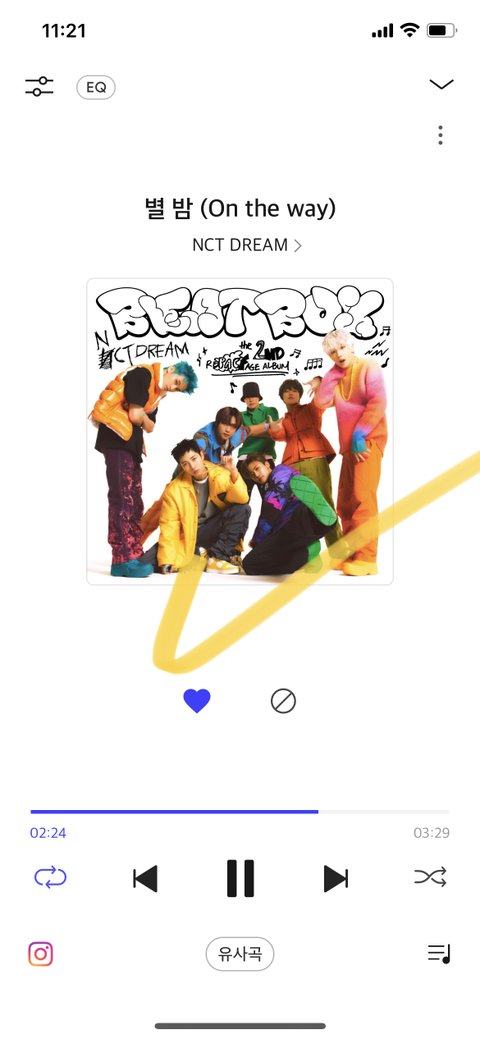Block this song with the ban icon

[x=283, y=700]
